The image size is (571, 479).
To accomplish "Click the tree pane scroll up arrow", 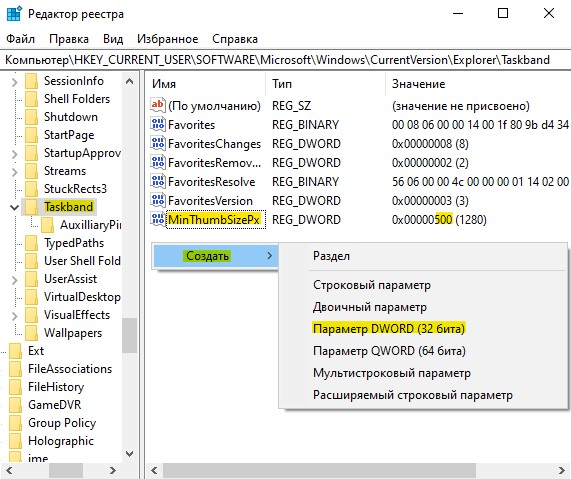I will (x=130, y=81).
